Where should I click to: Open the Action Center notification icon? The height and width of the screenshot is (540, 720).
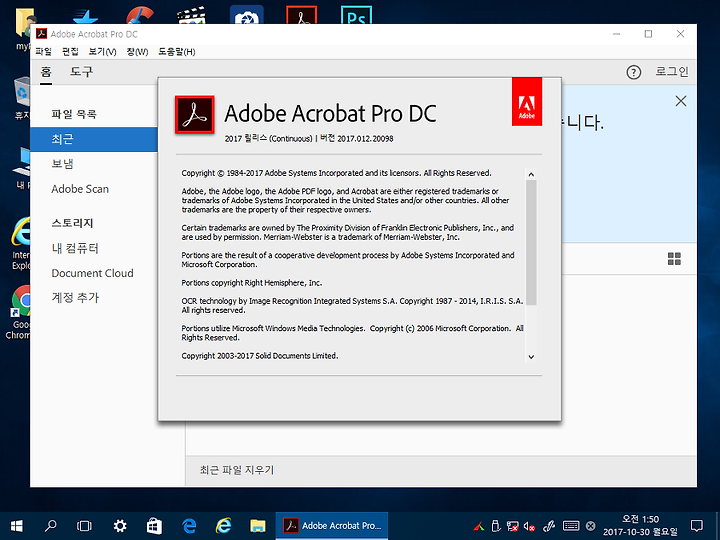click(x=697, y=526)
